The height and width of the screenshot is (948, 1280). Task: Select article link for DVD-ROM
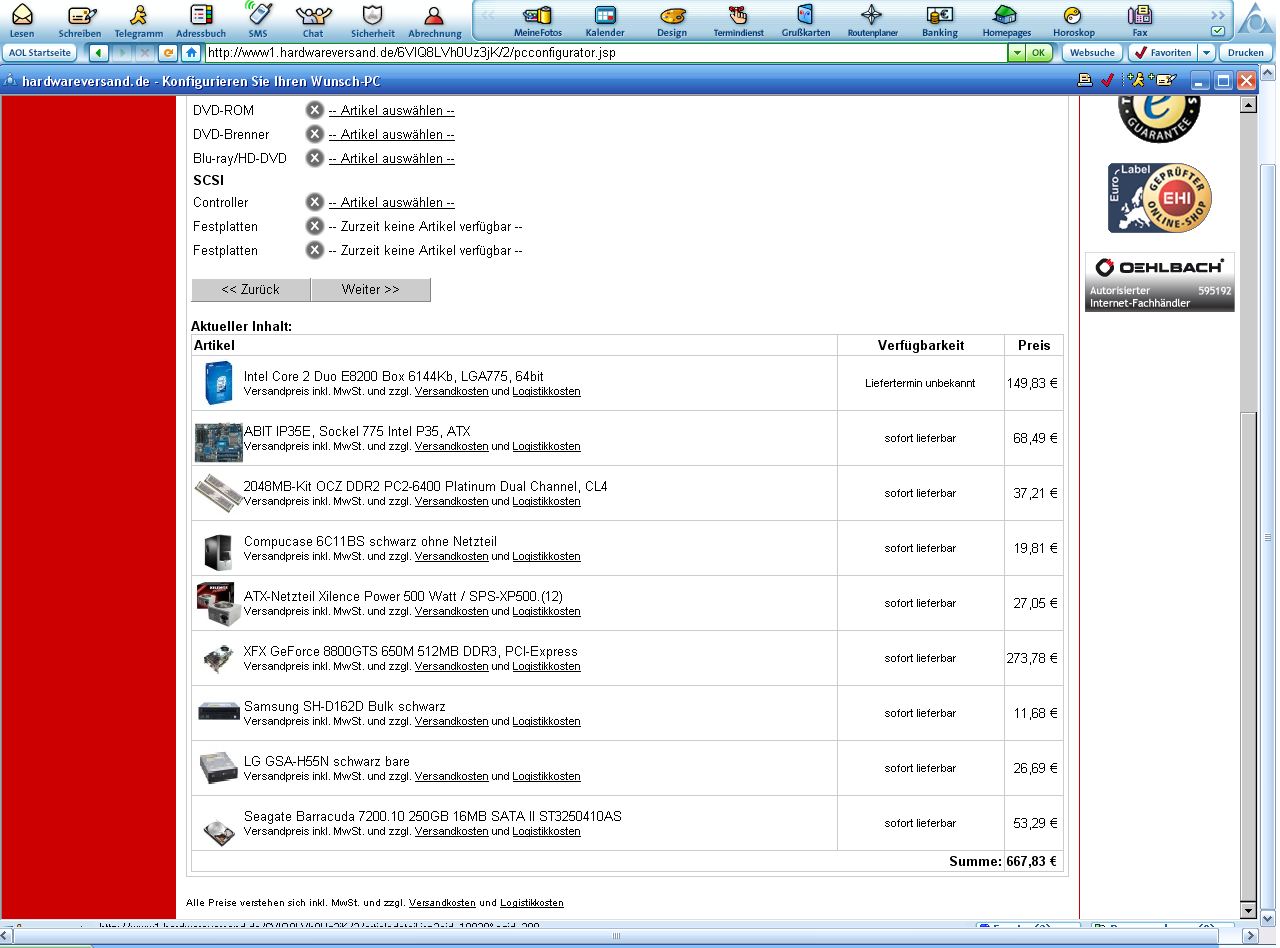[x=391, y=110]
